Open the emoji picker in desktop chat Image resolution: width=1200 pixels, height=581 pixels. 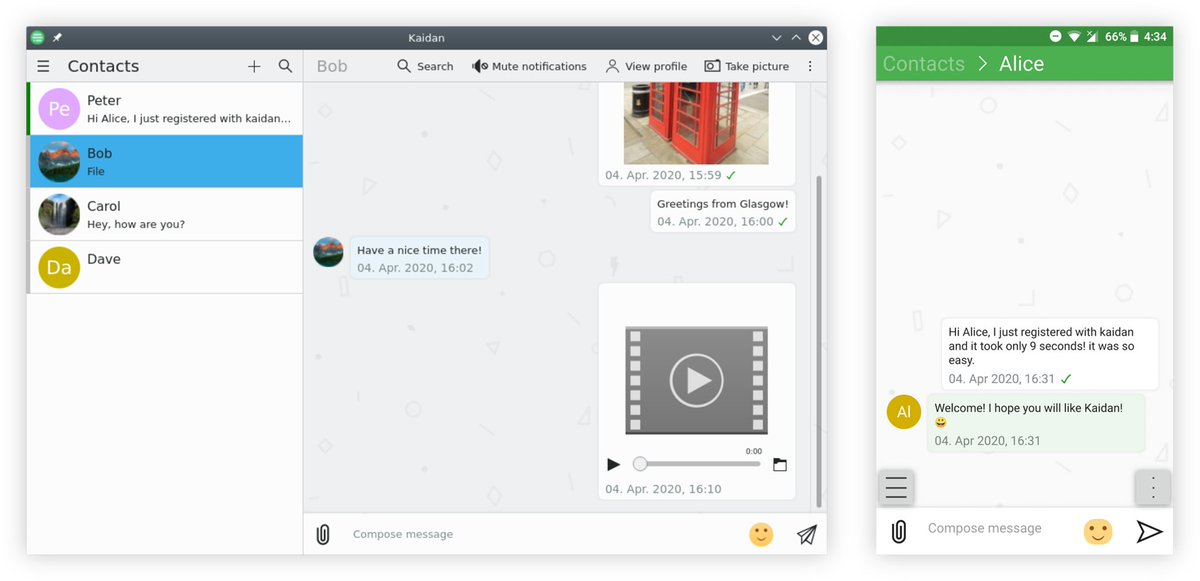click(x=761, y=534)
